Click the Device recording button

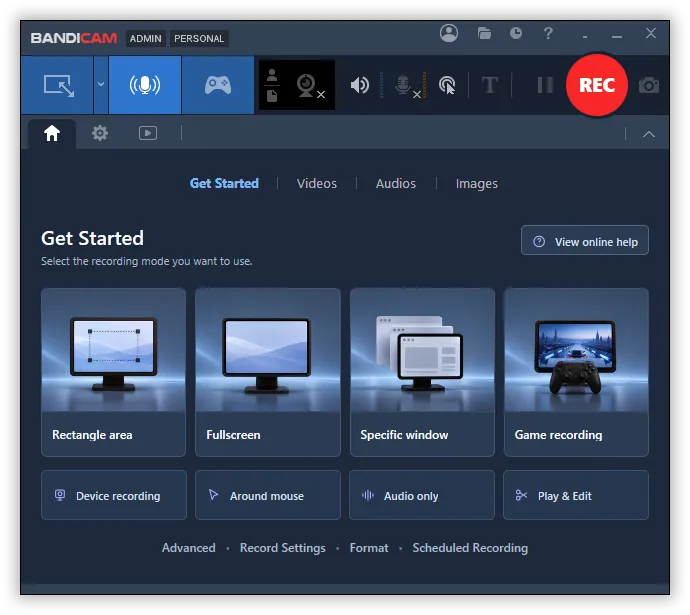click(114, 495)
